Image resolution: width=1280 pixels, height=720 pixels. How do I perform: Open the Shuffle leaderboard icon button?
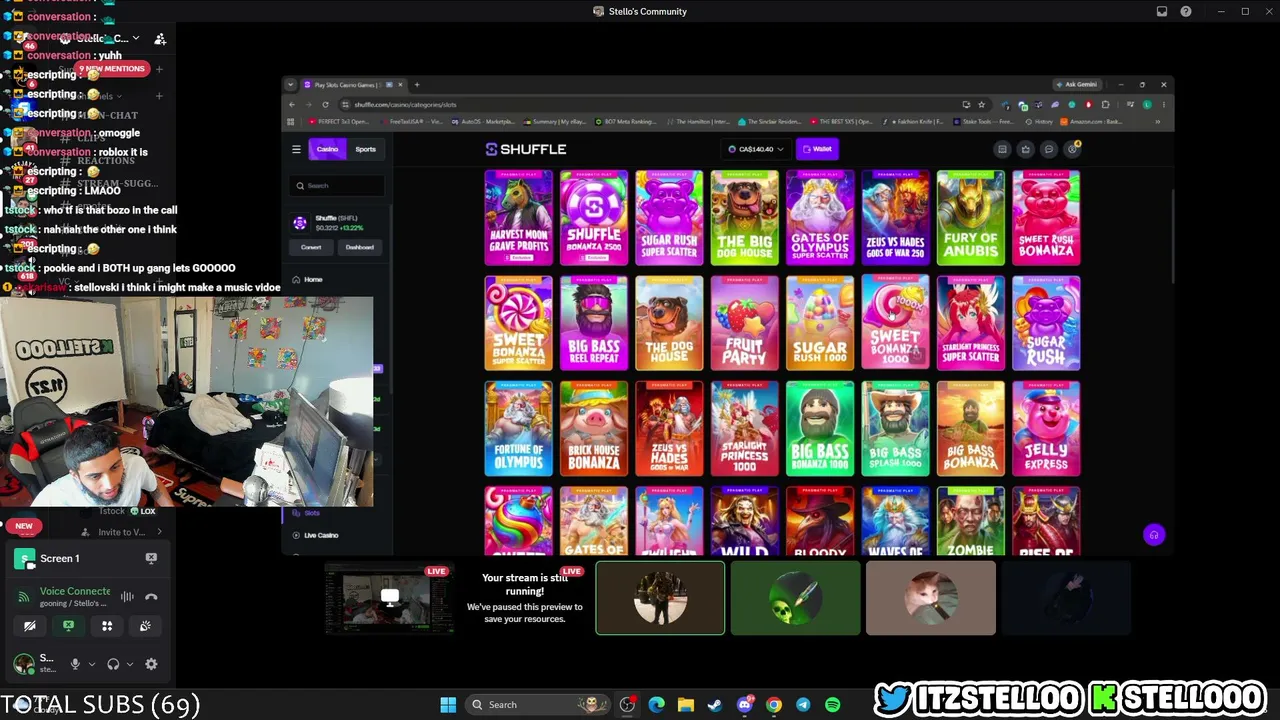click(1002, 149)
